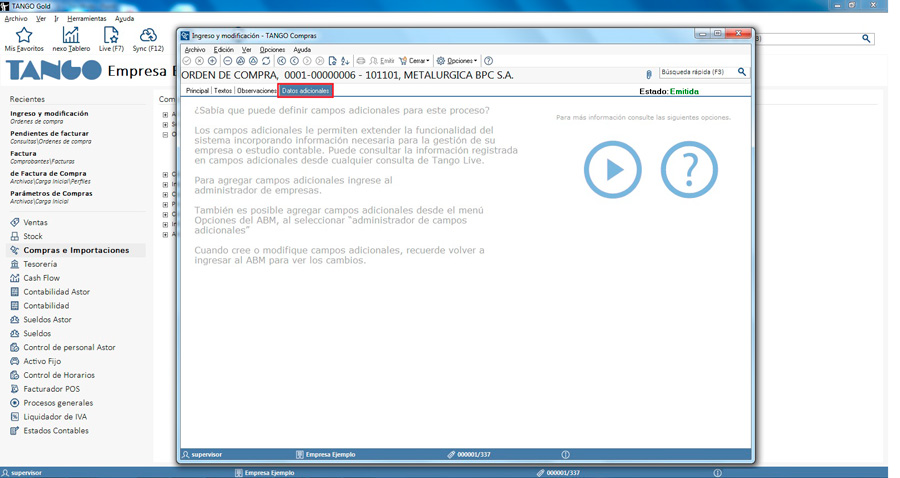The width and height of the screenshot is (900, 478).
Task: Click info icon in dialog status bar
Action: click(x=565, y=454)
